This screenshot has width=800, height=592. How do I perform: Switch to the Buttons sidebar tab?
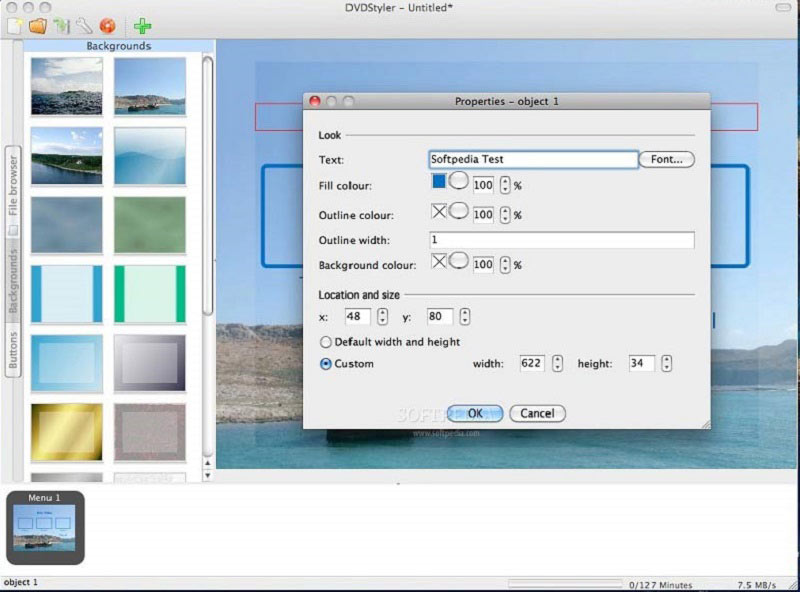(x=13, y=348)
